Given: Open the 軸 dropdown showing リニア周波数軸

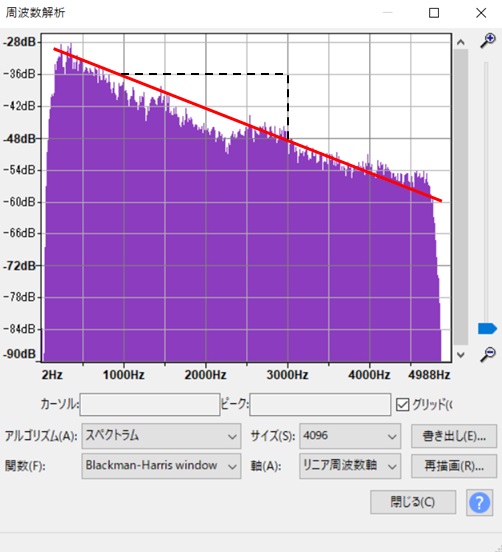Looking at the screenshot, I should (x=350, y=466).
